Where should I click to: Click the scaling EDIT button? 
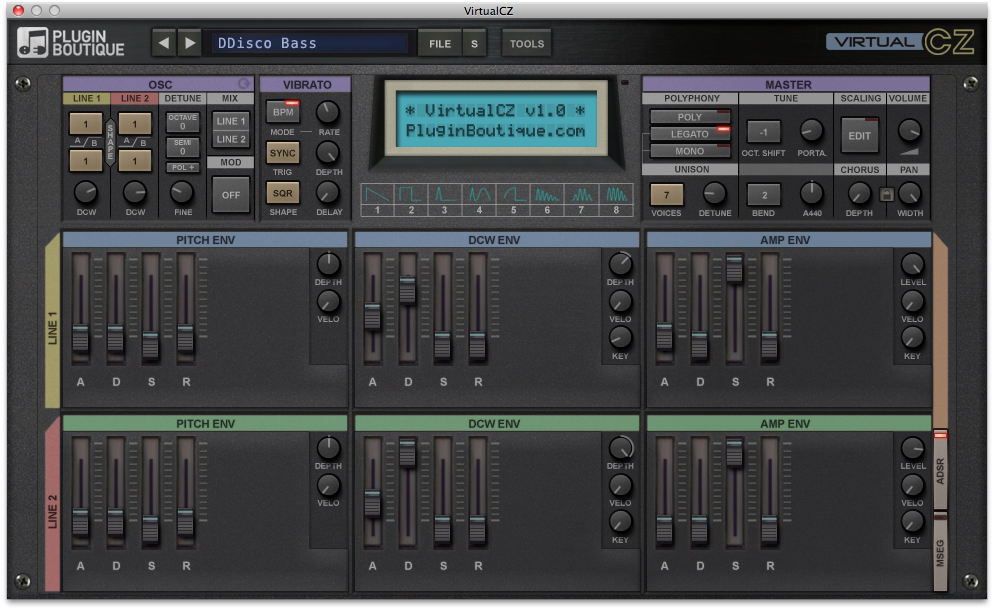click(859, 134)
